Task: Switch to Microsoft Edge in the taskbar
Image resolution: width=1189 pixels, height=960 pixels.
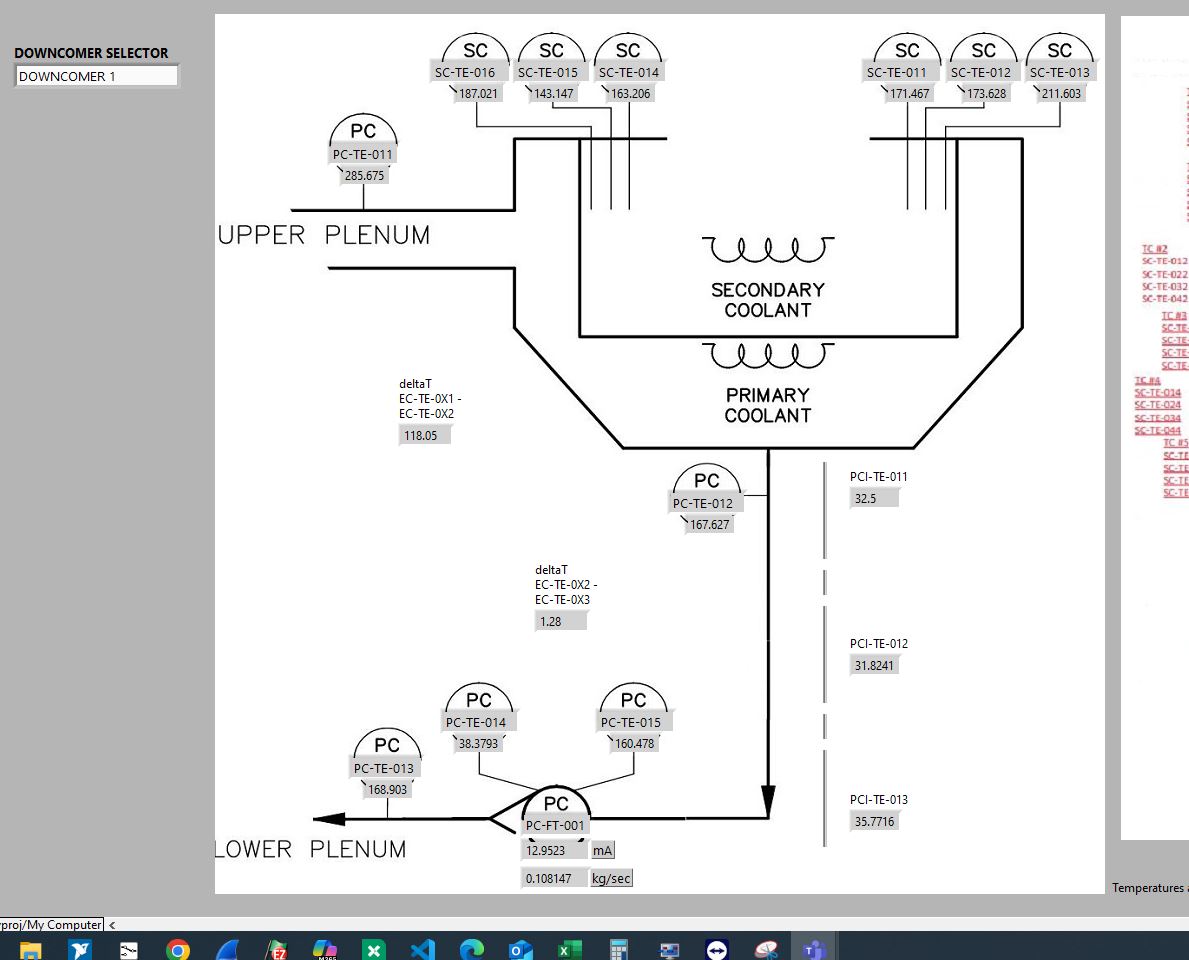Action: [471, 949]
